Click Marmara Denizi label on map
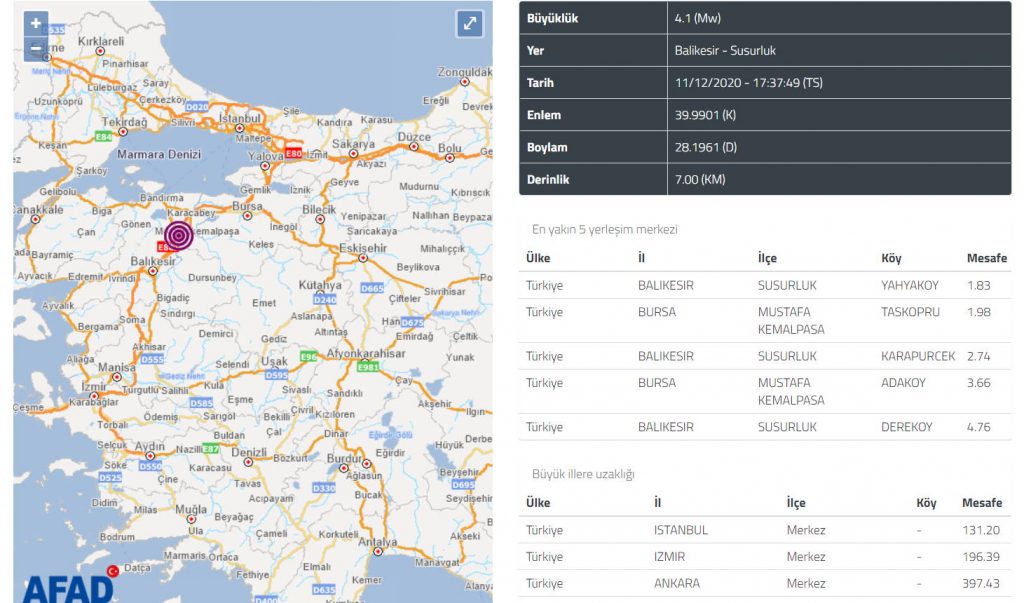The width and height of the screenshot is (1024, 603). coord(159,154)
